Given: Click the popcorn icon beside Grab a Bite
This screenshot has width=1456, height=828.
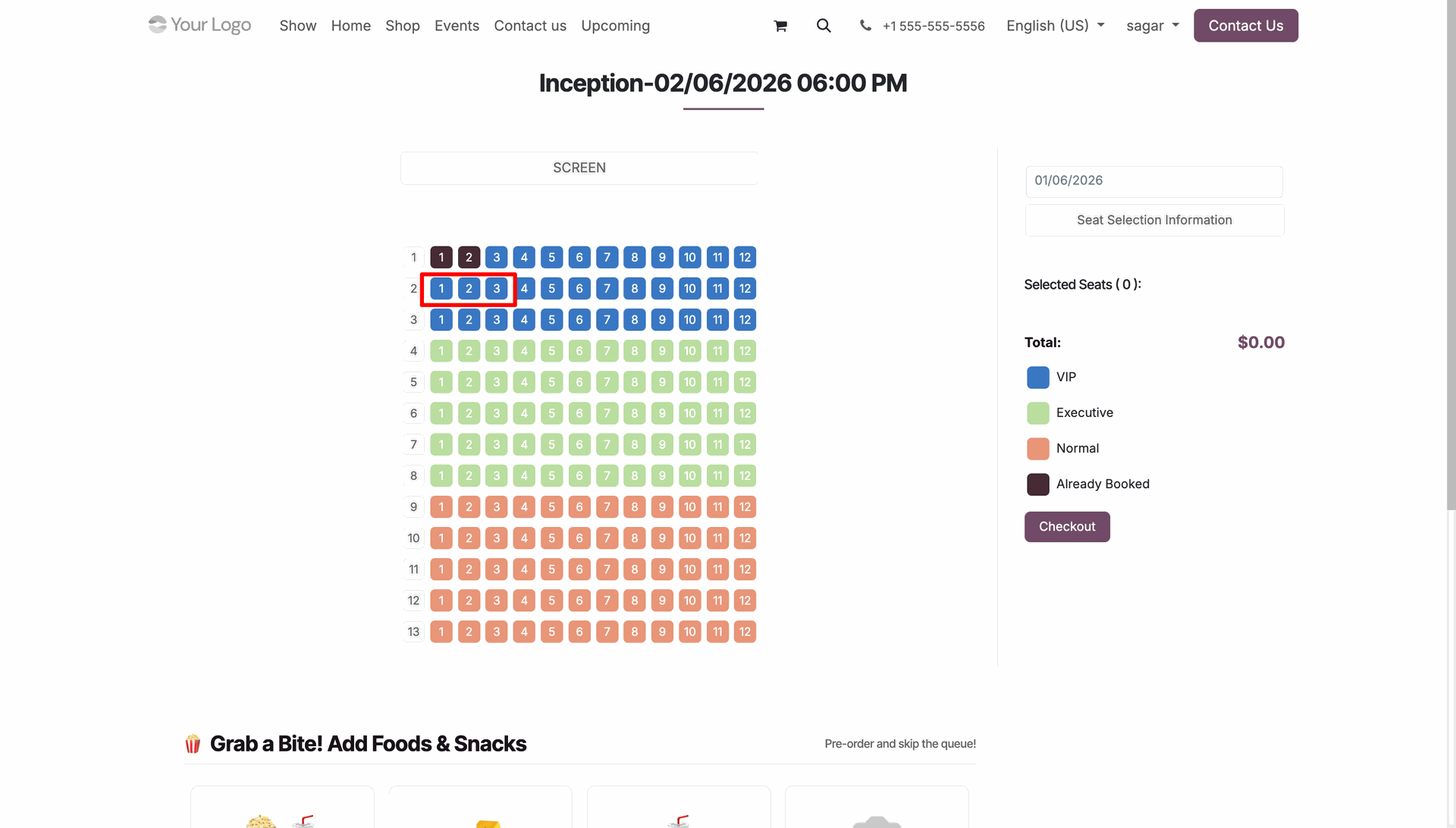Looking at the screenshot, I should click(193, 744).
